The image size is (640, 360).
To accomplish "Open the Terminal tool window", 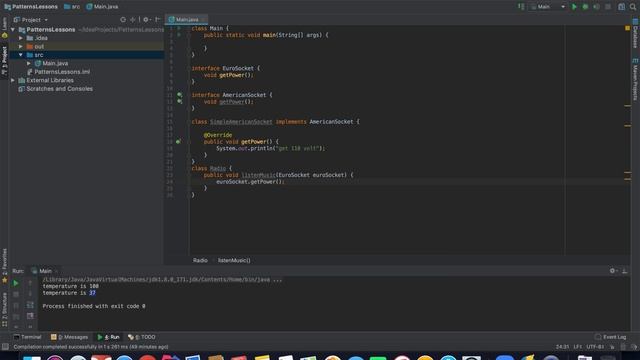I will [x=27, y=337].
